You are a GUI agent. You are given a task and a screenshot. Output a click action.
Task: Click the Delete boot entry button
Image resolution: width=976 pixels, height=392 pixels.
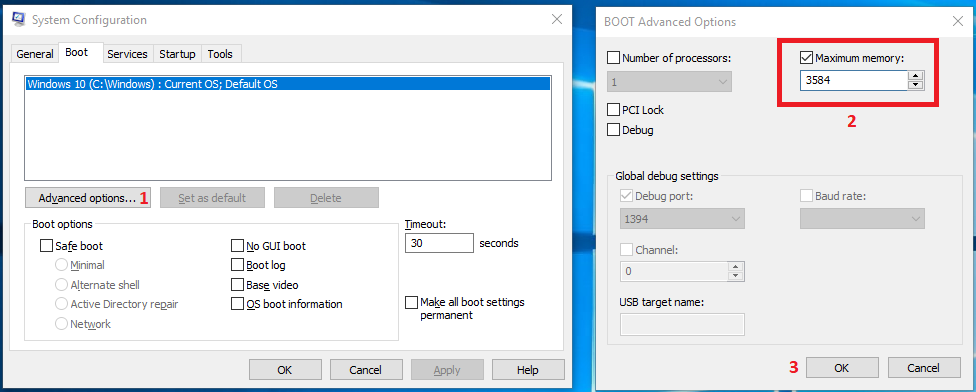click(326, 198)
